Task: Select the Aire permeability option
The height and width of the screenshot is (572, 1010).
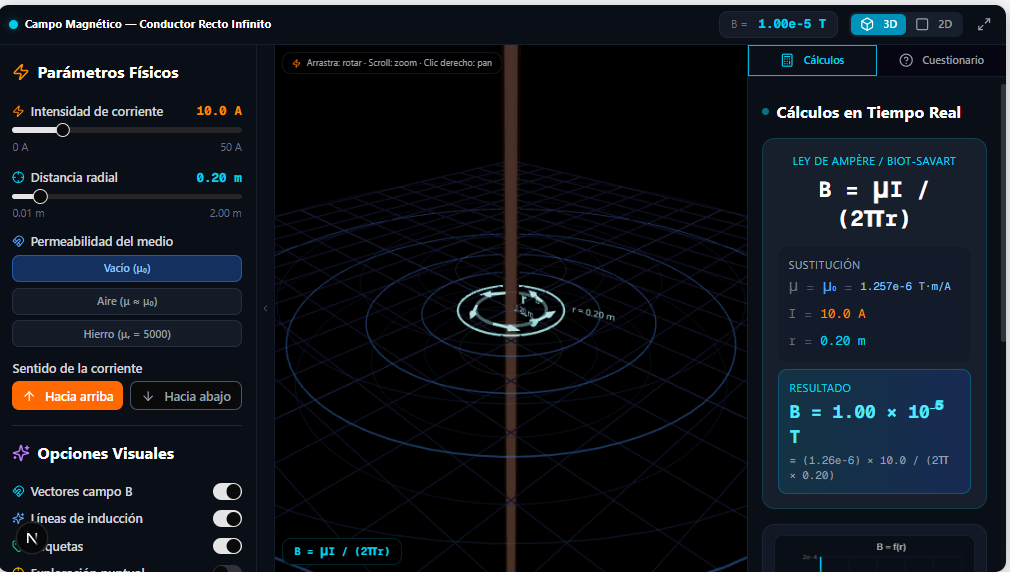Action: [127, 301]
